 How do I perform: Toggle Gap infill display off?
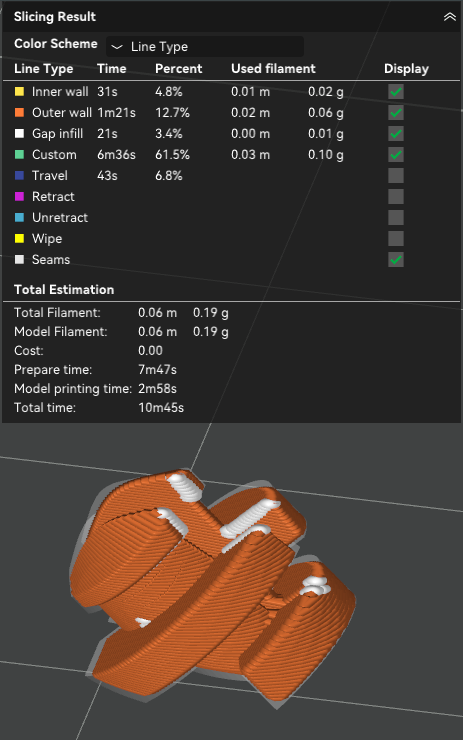(396, 134)
